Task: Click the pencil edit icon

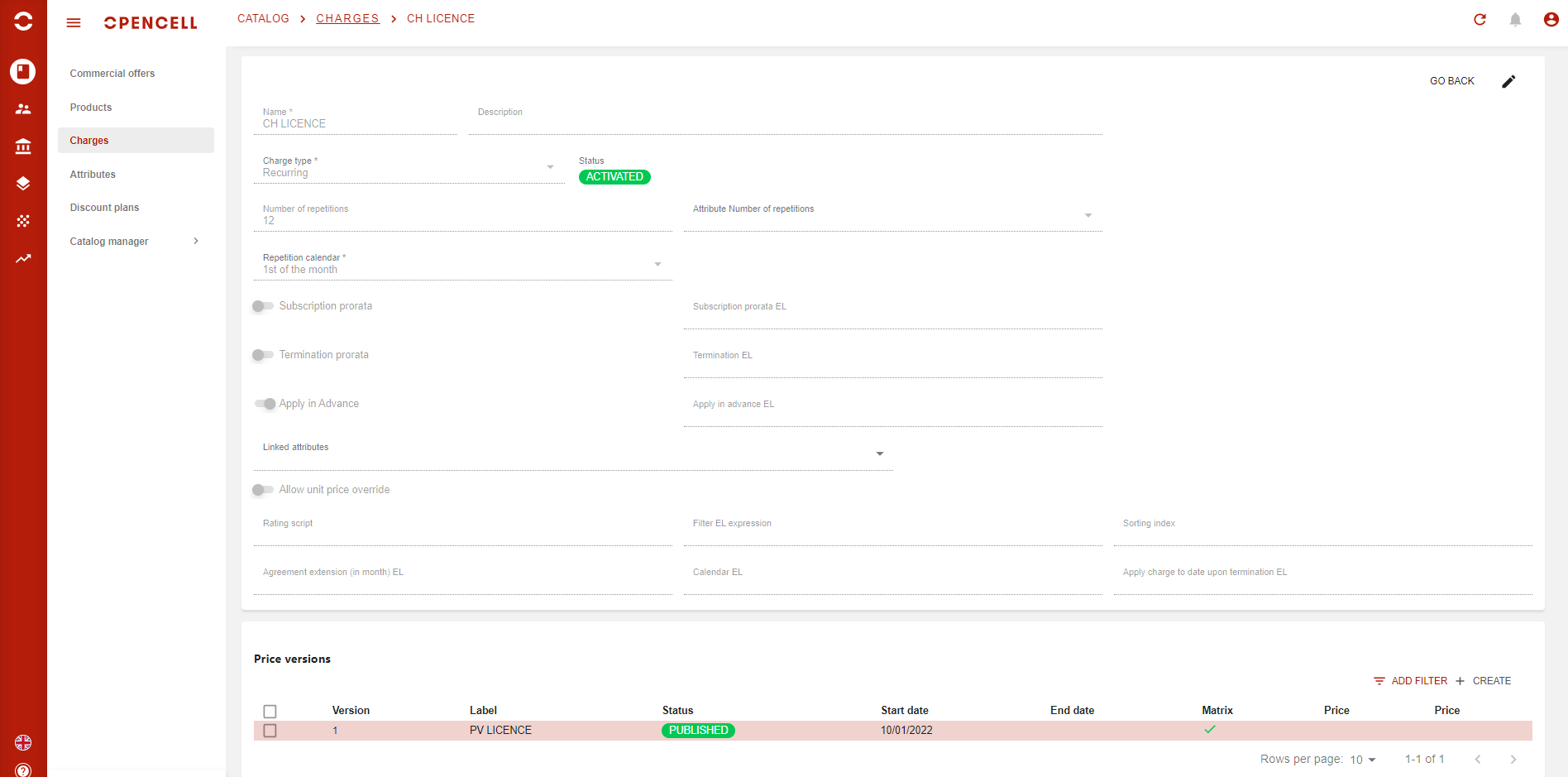Action: 1508,81
